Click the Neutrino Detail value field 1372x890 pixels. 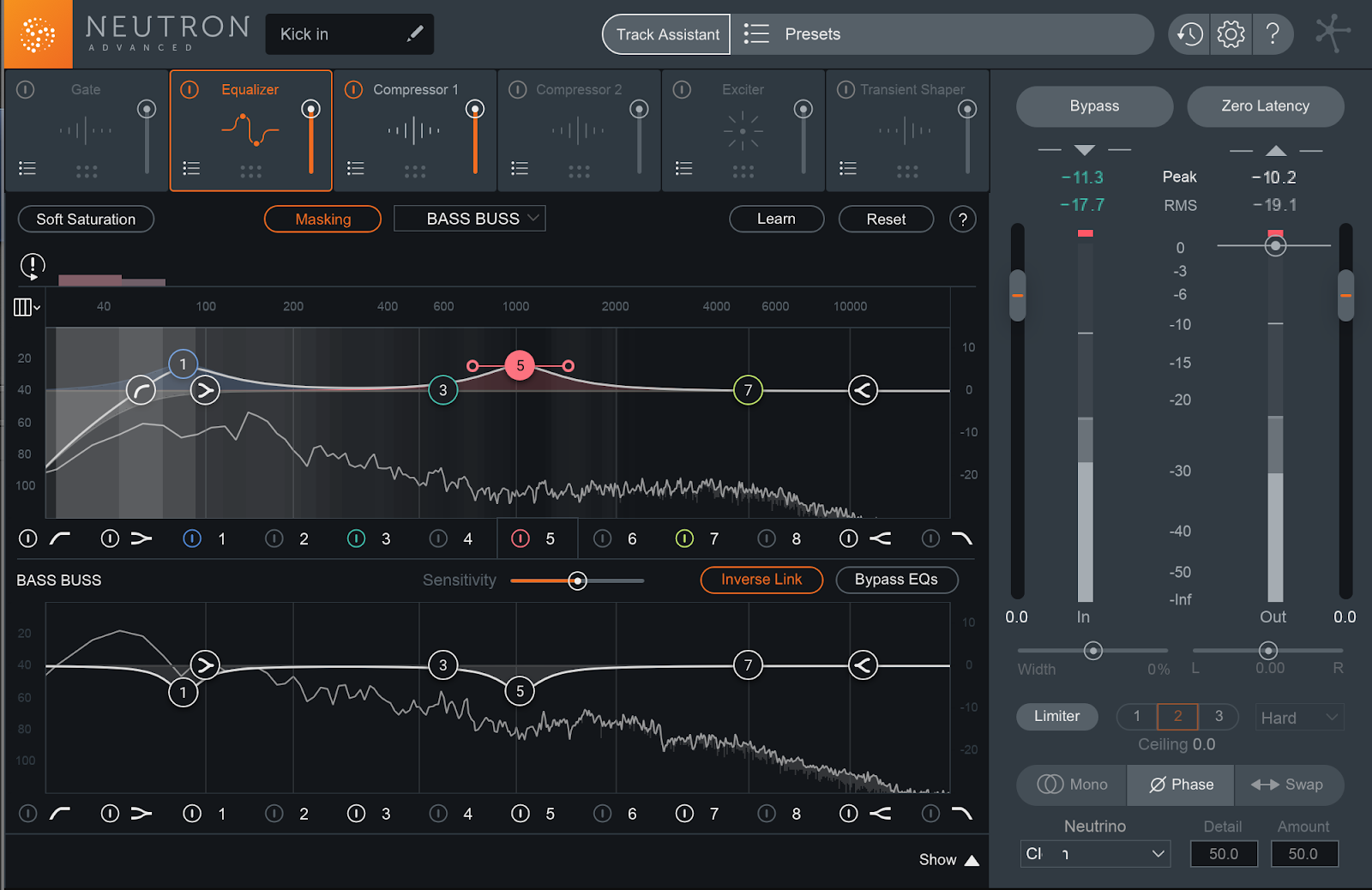pyautogui.click(x=1223, y=854)
